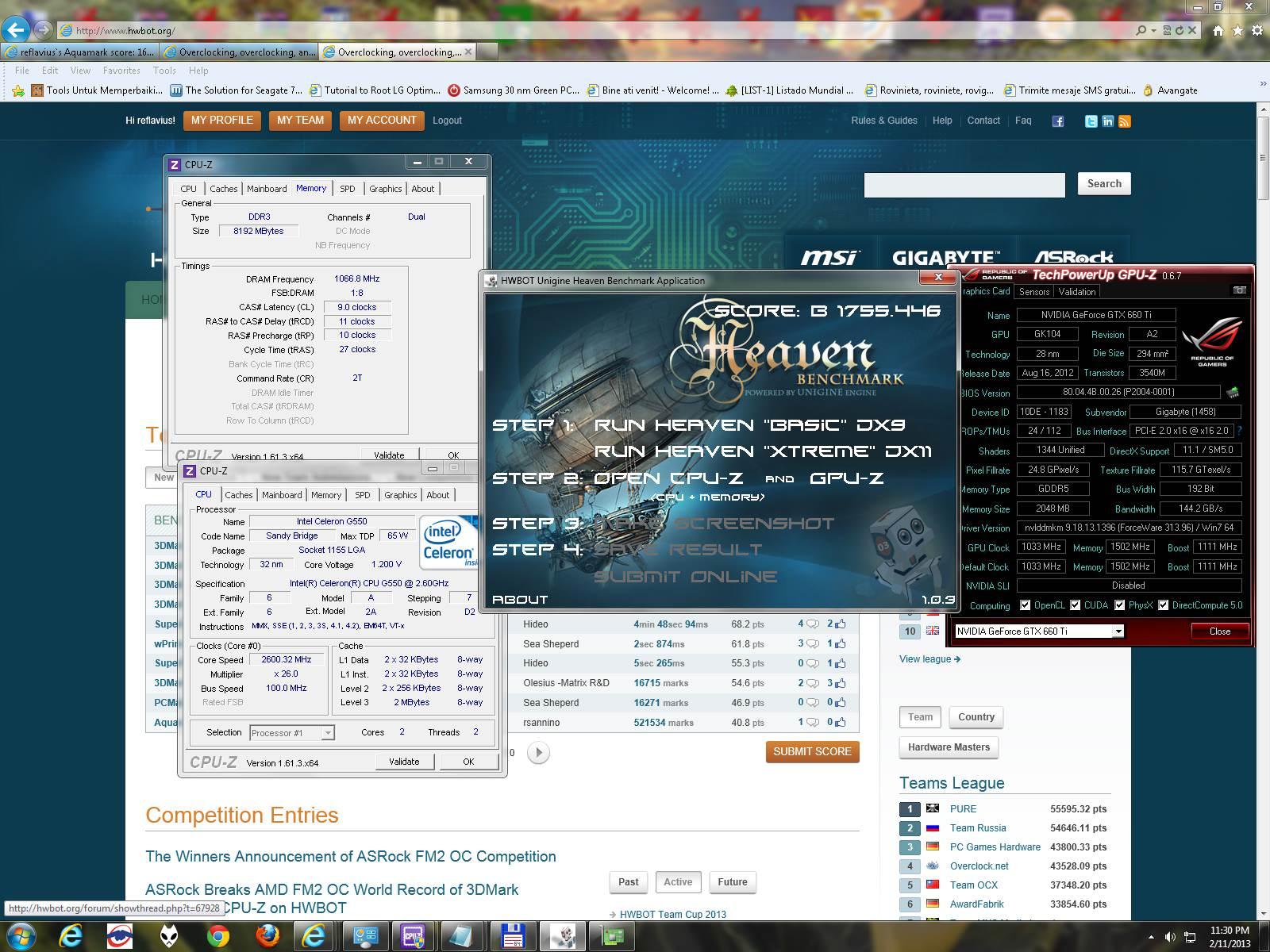This screenshot has height=952, width=1270.
Task: Click the Future competitions tab
Action: click(x=732, y=882)
